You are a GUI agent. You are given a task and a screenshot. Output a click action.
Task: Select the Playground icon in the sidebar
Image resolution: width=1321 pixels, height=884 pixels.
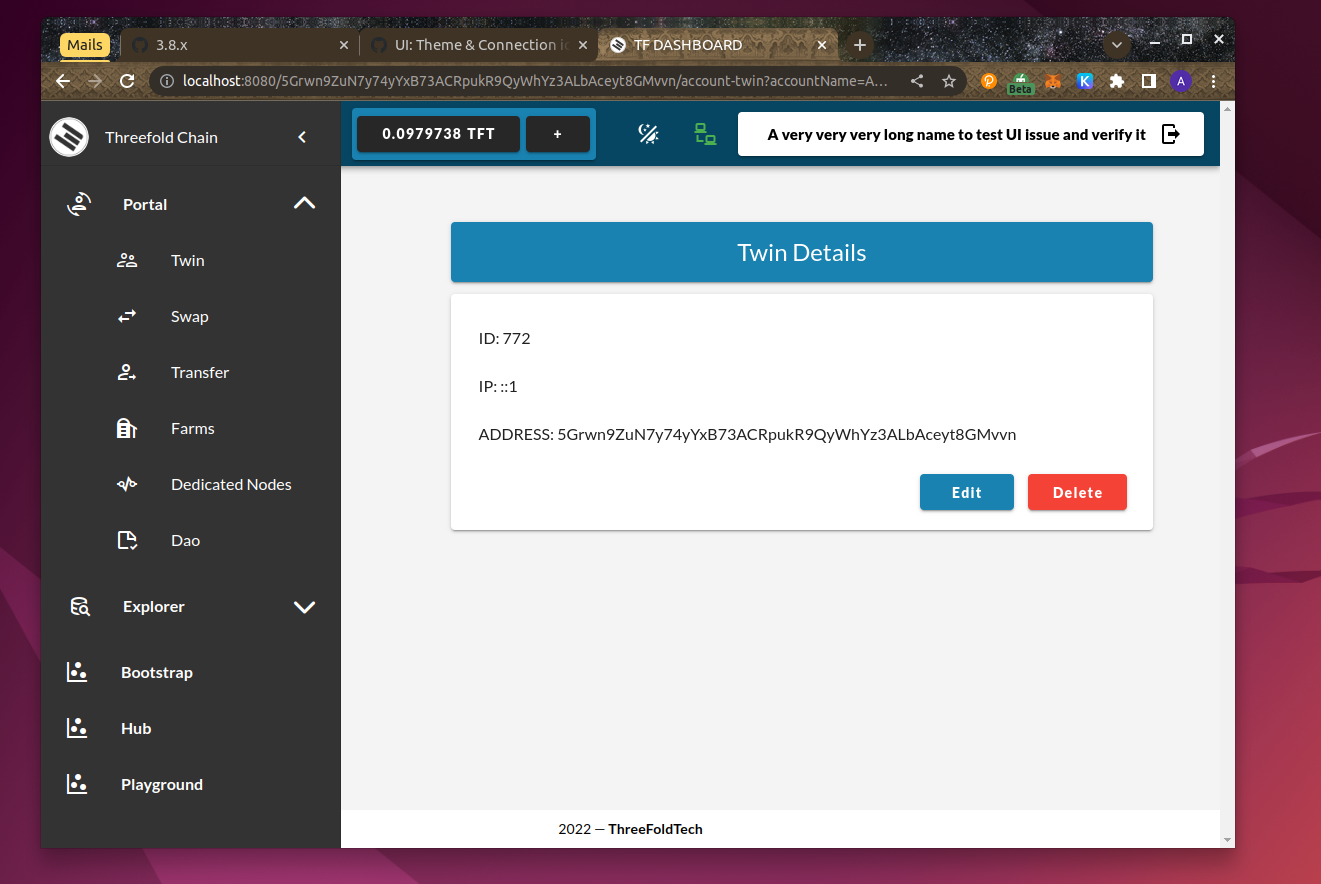[78, 783]
